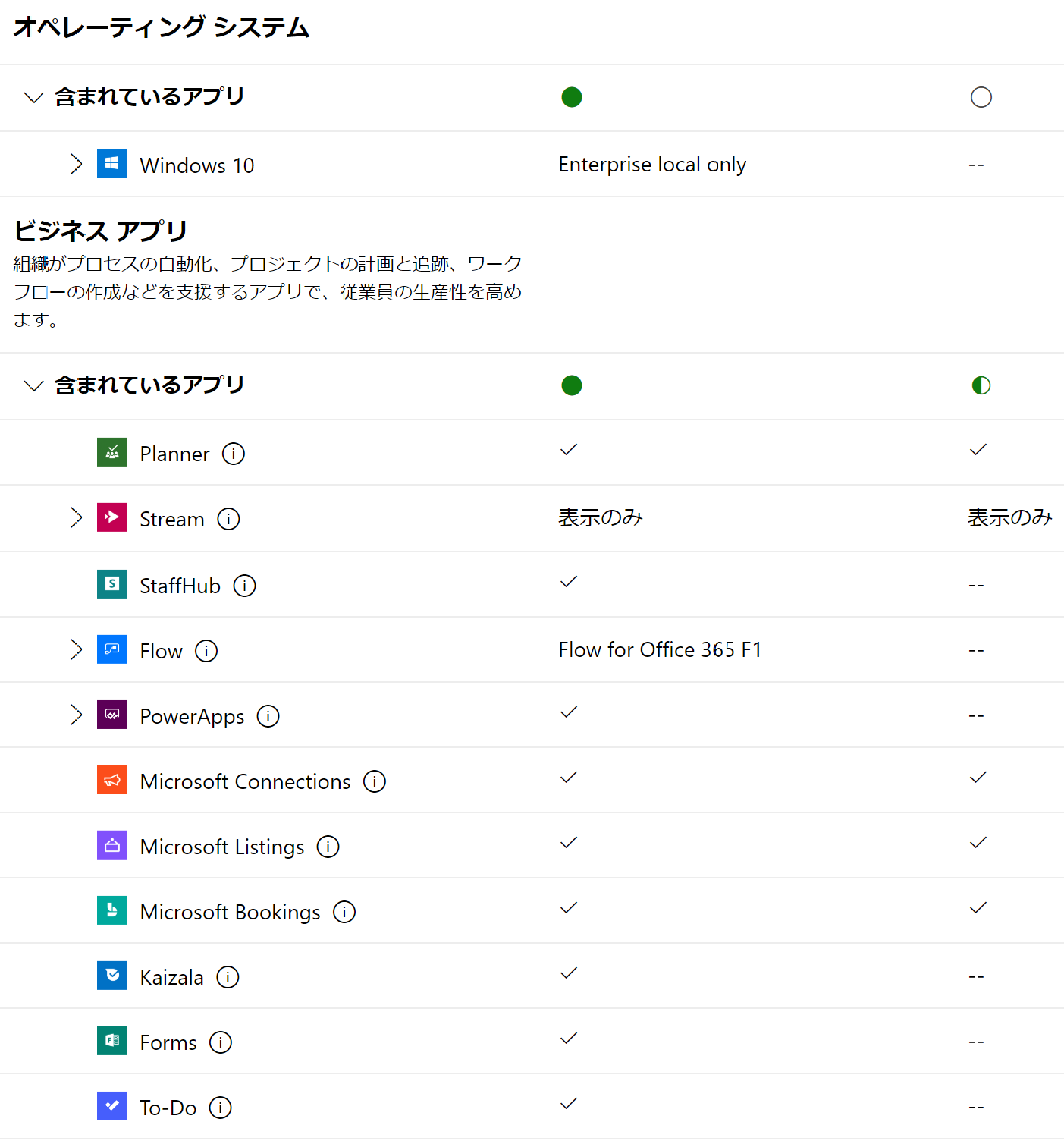This screenshot has height=1144, width=1064.
Task: Select 'Enterprise local only' text
Action: (652, 165)
